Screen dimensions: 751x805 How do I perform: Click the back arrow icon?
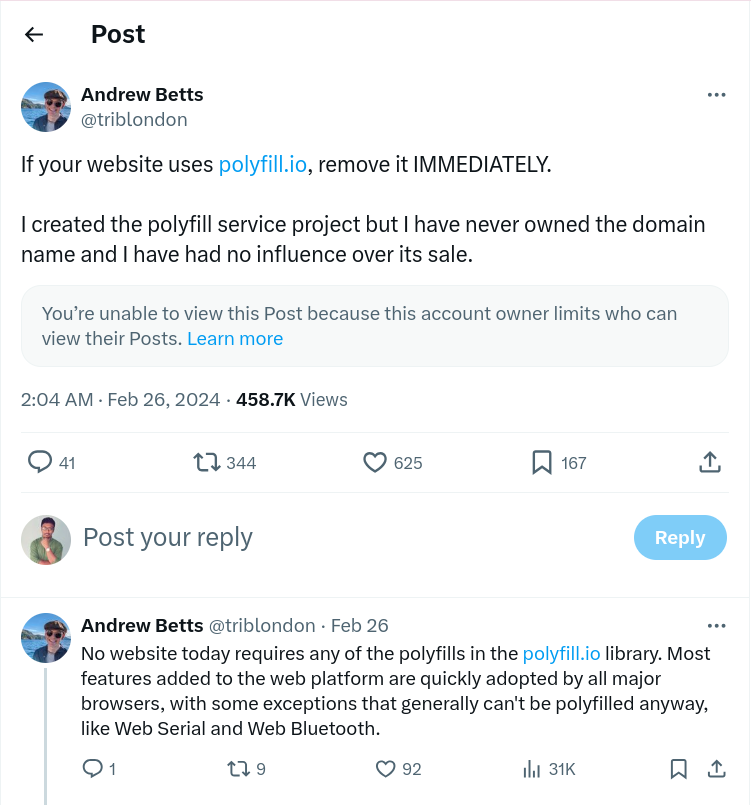click(34, 34)
